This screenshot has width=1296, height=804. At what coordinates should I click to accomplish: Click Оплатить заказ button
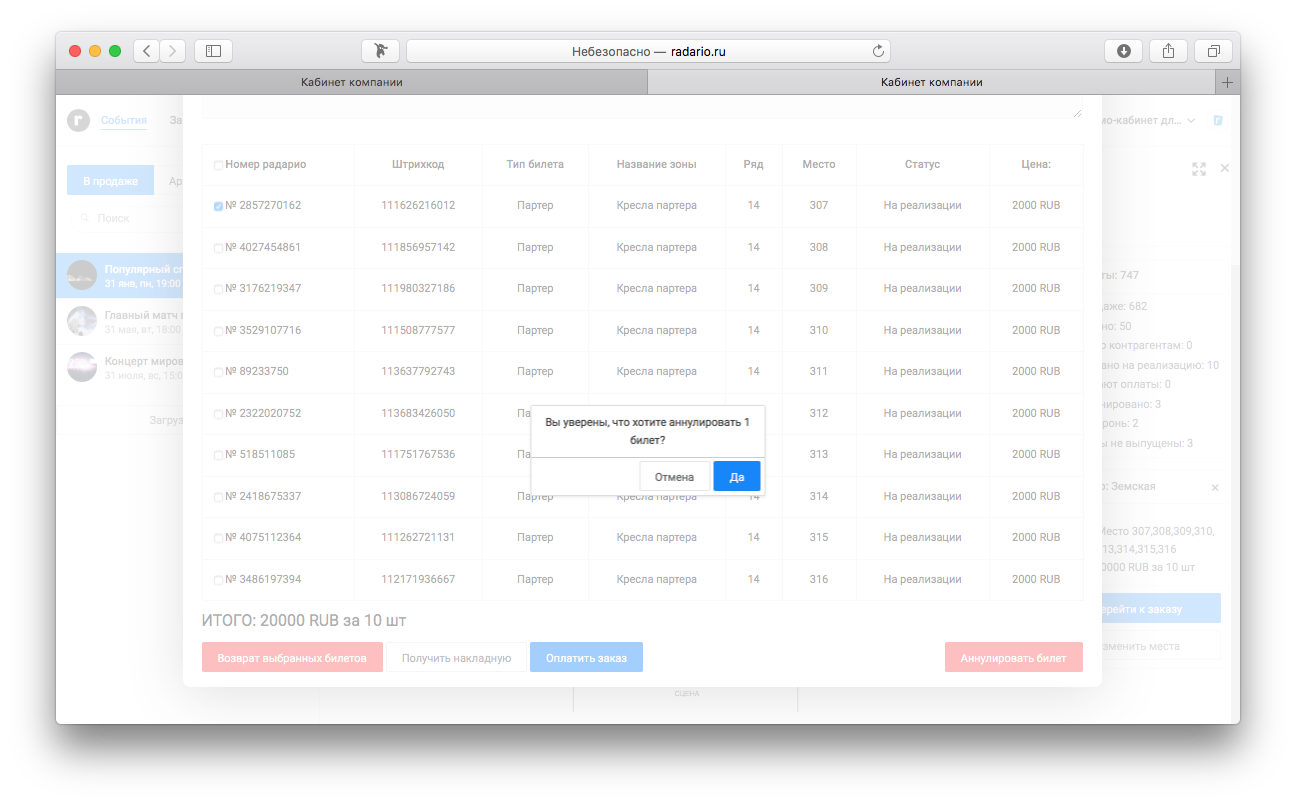tap(586, 657)
